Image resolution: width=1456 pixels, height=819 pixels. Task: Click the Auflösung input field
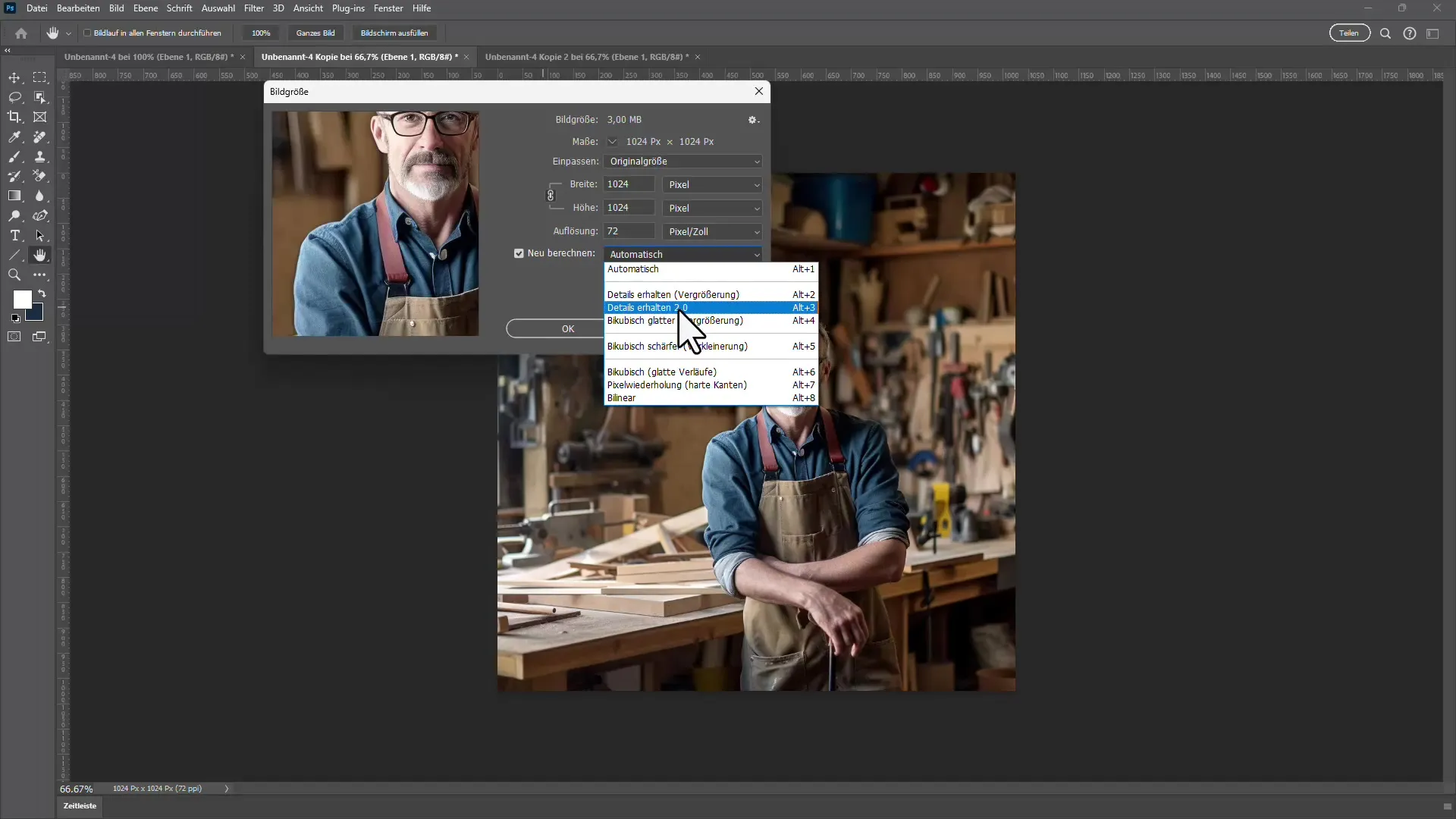point(631,231)
